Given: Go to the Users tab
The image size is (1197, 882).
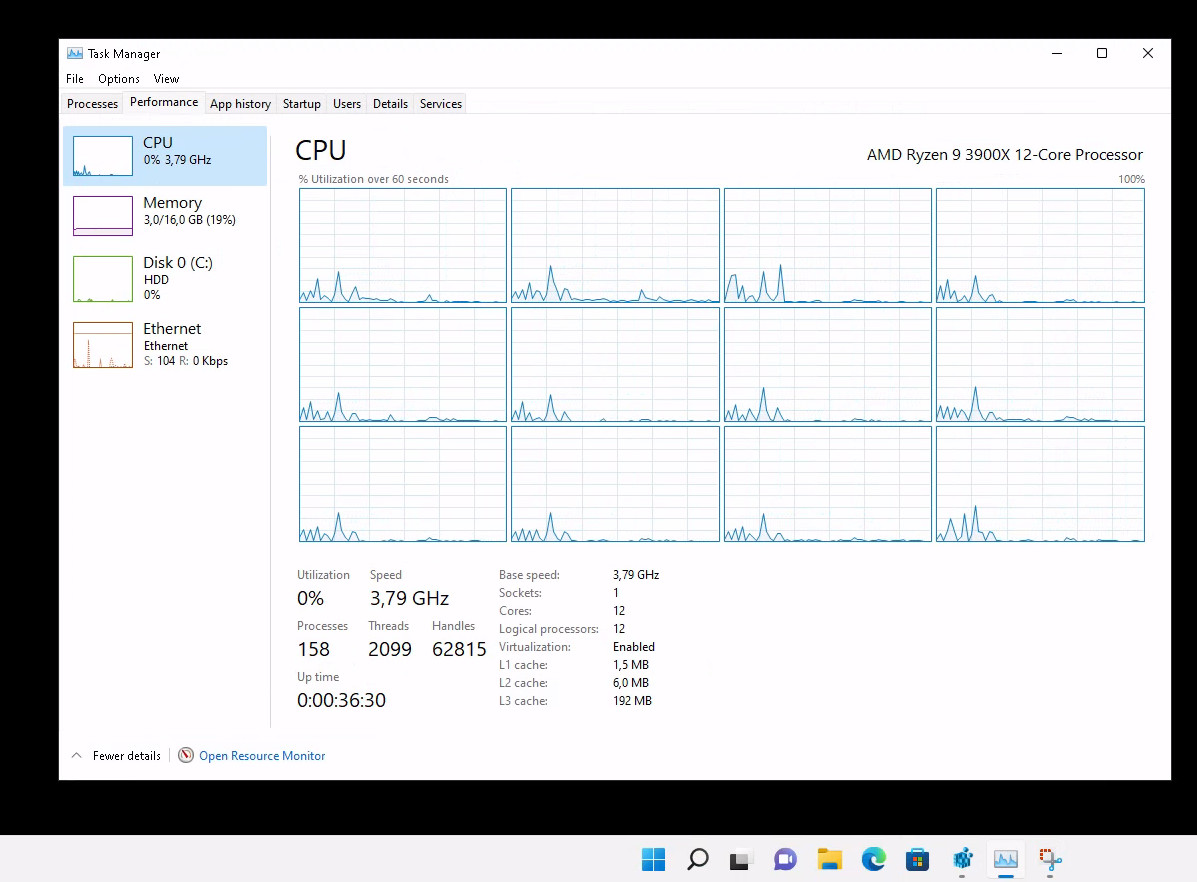Looking at the screenshot, I should point(347,104).
